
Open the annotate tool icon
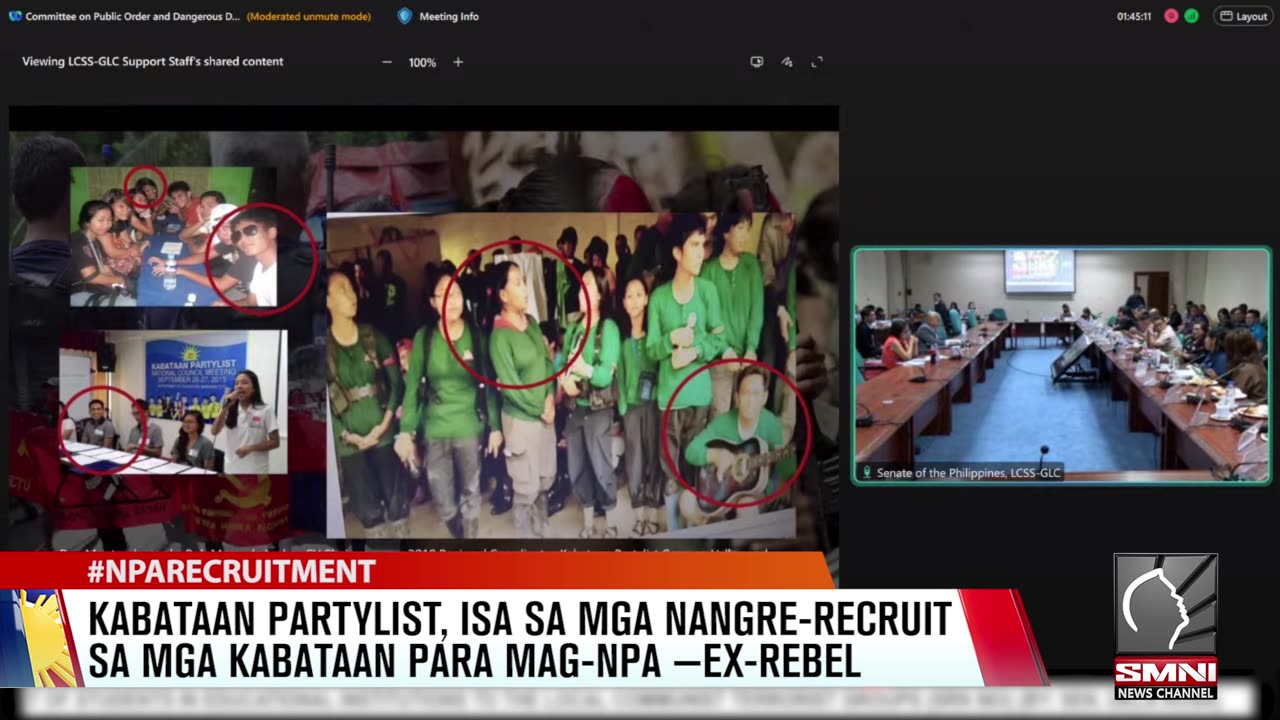(787, 62)
